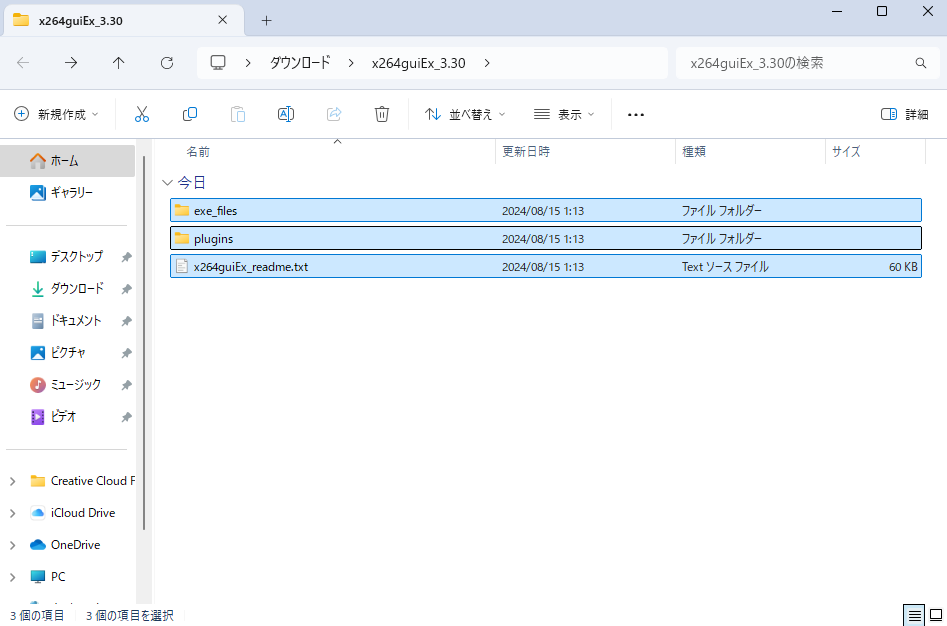
Task: Click the folder icon of exe_files
Action: click(182, 210)
